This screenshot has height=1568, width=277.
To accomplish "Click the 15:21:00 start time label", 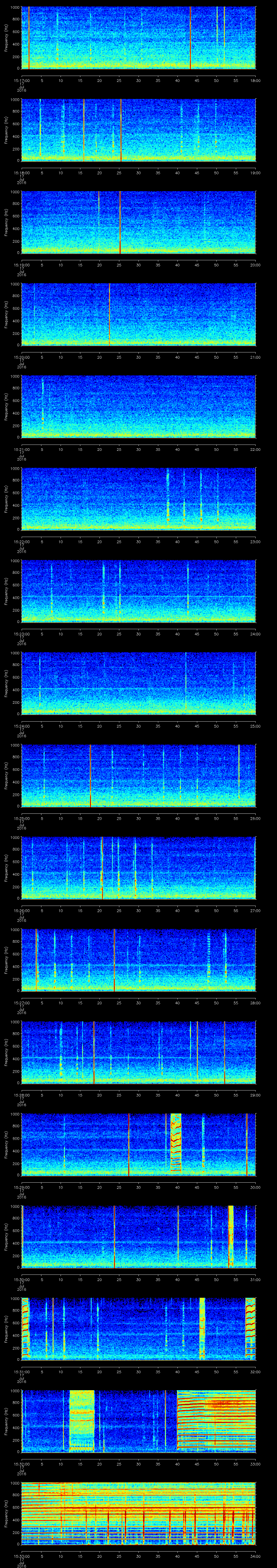I will pyautogui.click(x=21, y=449).
